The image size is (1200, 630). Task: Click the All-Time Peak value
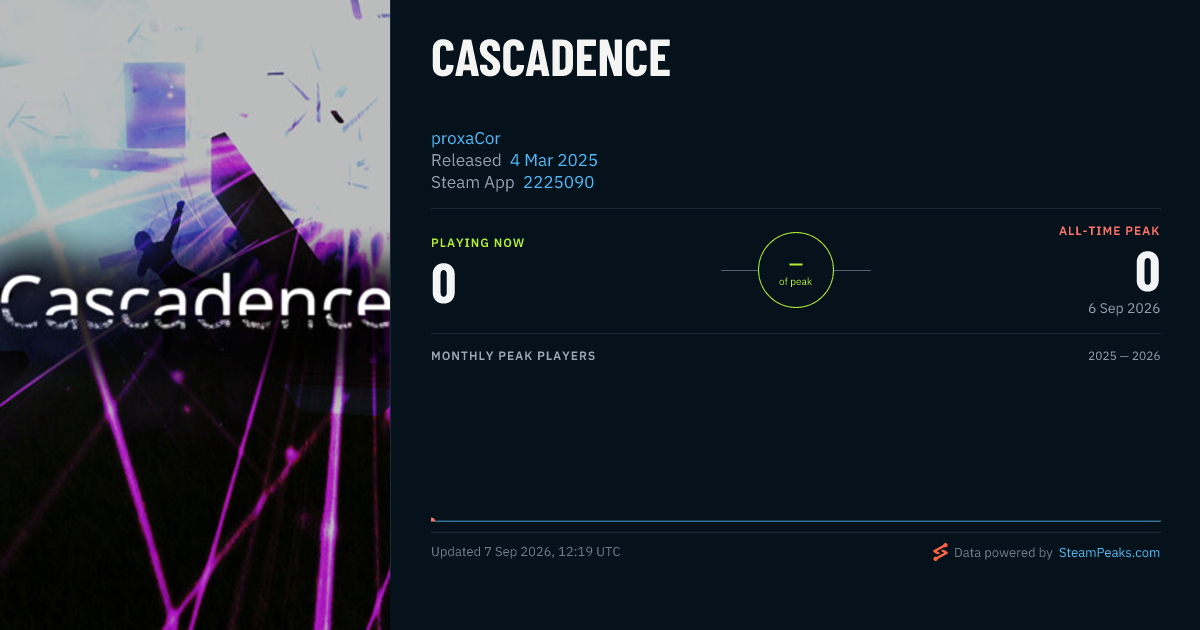point(1147,271)
